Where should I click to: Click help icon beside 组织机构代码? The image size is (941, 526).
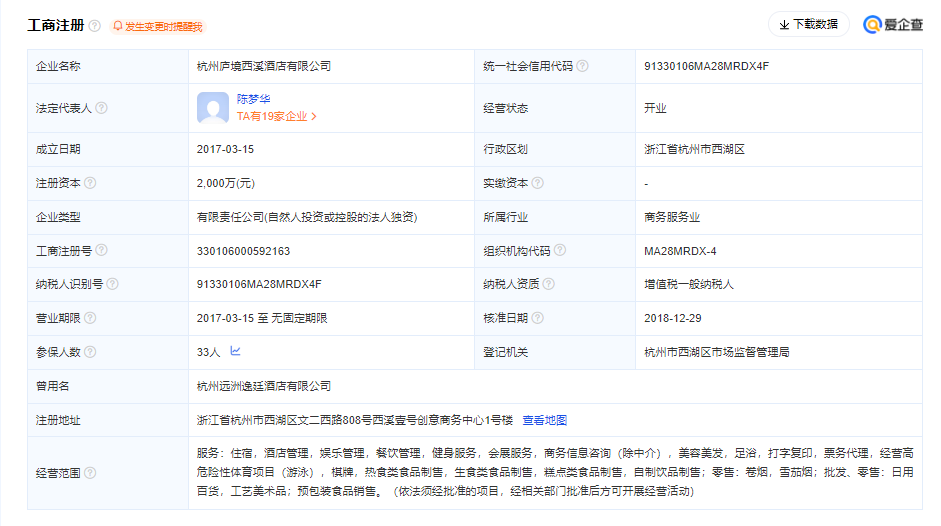[560, 250]
